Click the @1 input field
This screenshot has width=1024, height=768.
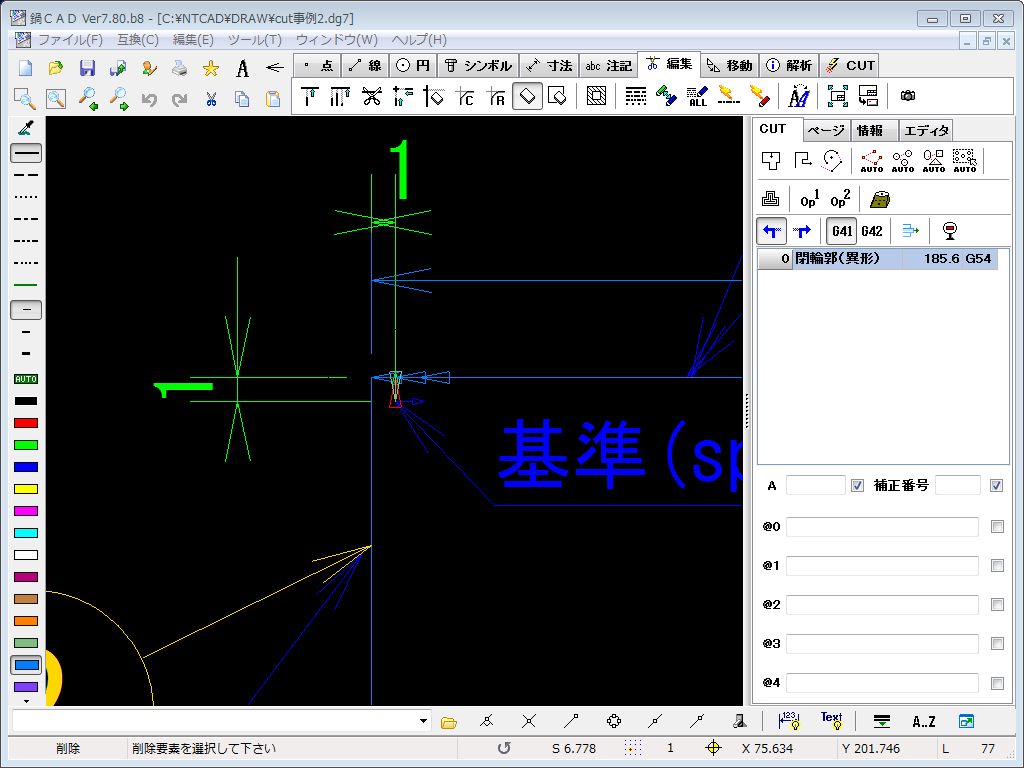click(881, 566)
